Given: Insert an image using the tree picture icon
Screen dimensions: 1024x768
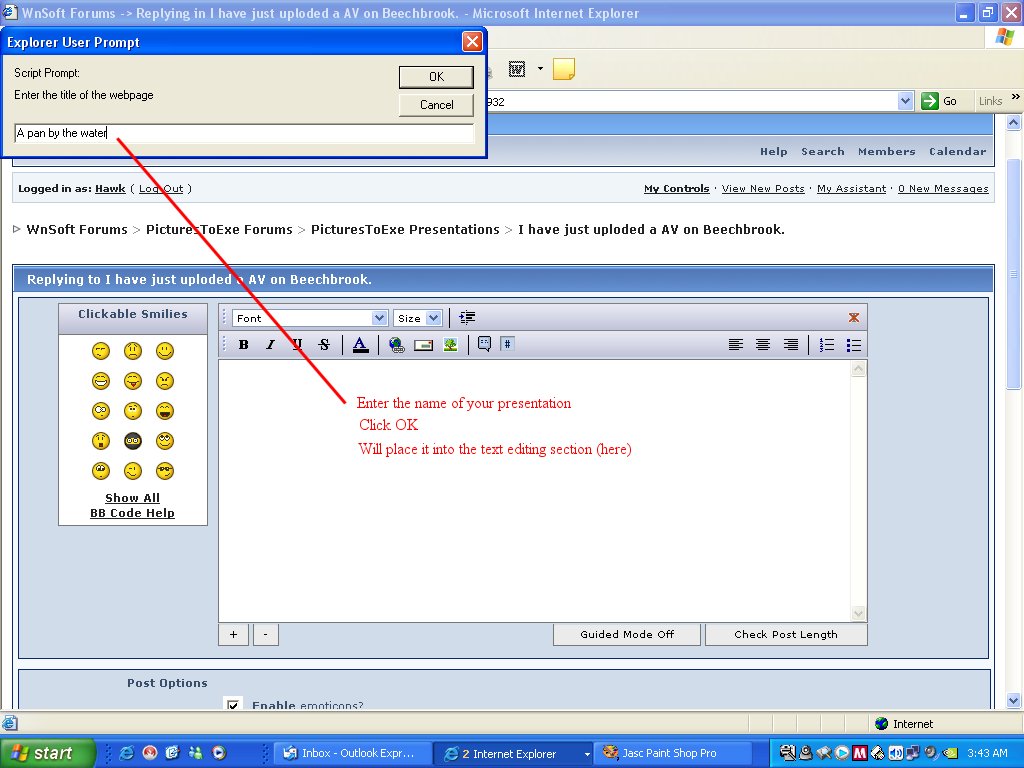Looking at the screenshot, I should 451,345.
